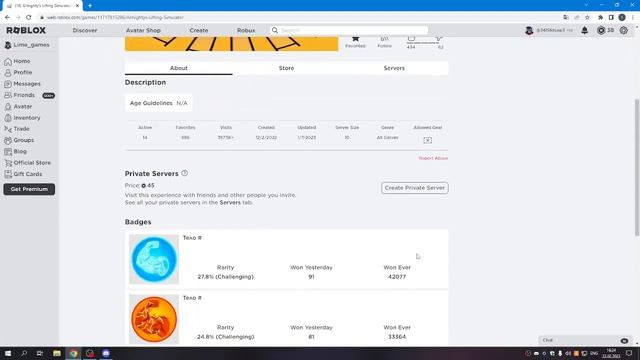Click the Favorites star icon
This screenshot has height=360, width=640.
click(x=355, y=38)
